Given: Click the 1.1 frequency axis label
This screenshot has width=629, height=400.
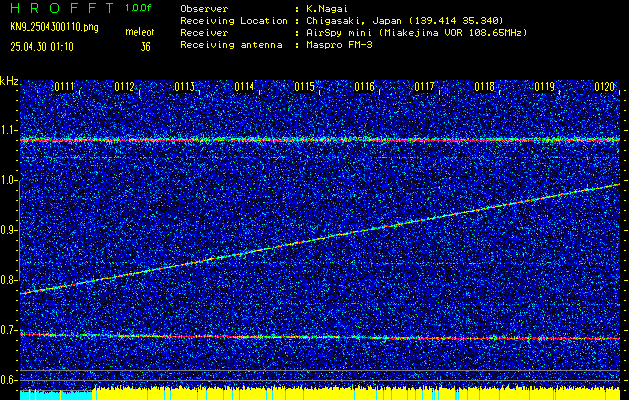Looking at the screenshot, I should click(8, 130).
